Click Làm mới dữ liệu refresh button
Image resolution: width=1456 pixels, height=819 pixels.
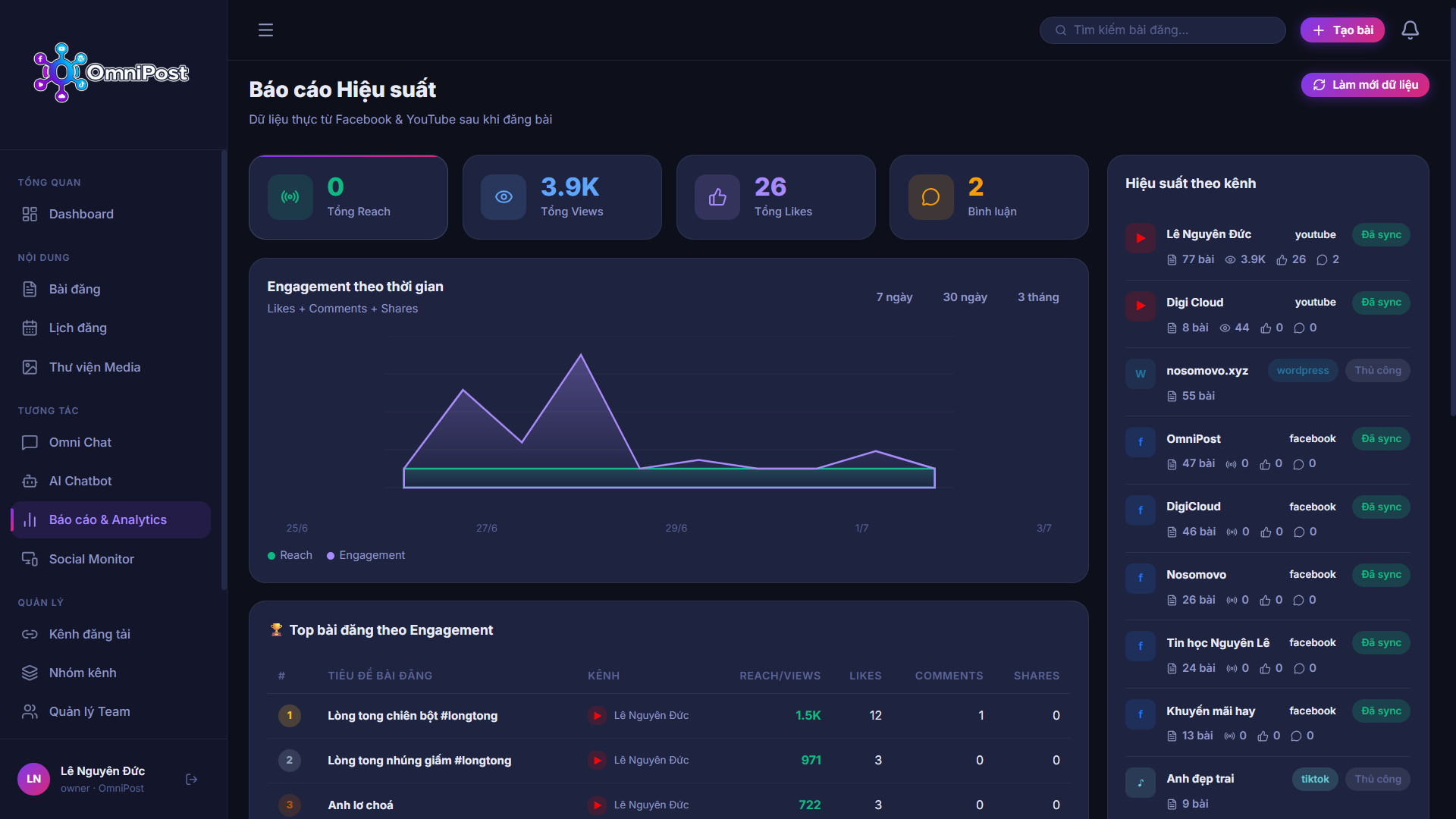1365,85
